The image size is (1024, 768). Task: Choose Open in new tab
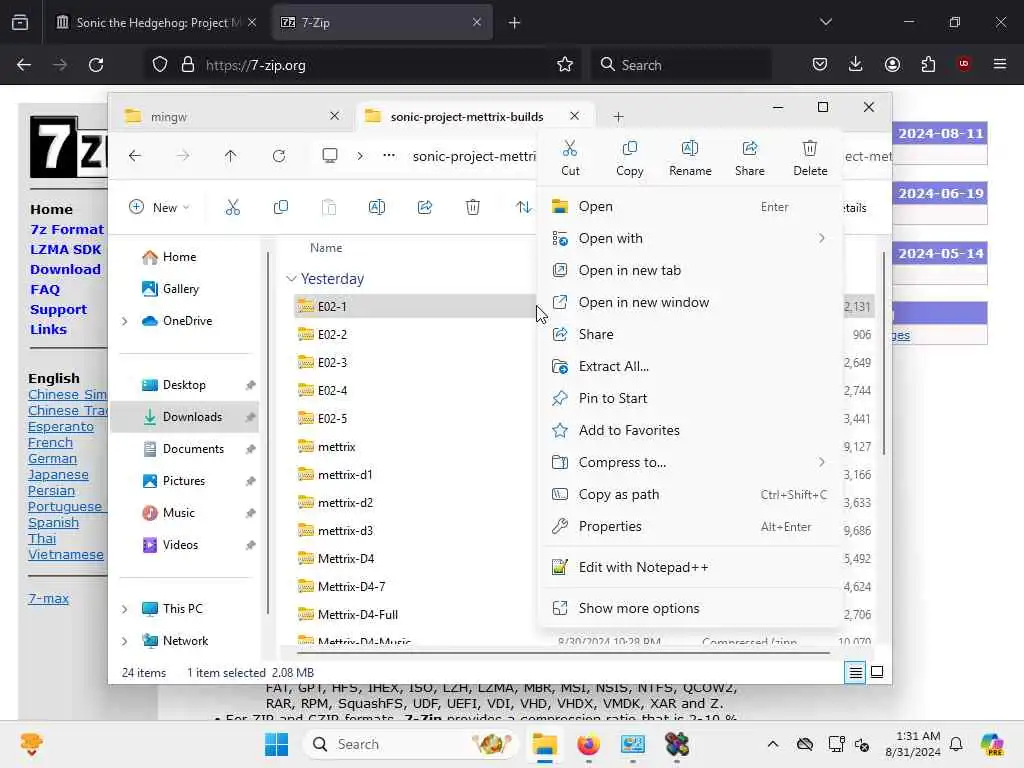pyautogui.click(x=690, y=270)
